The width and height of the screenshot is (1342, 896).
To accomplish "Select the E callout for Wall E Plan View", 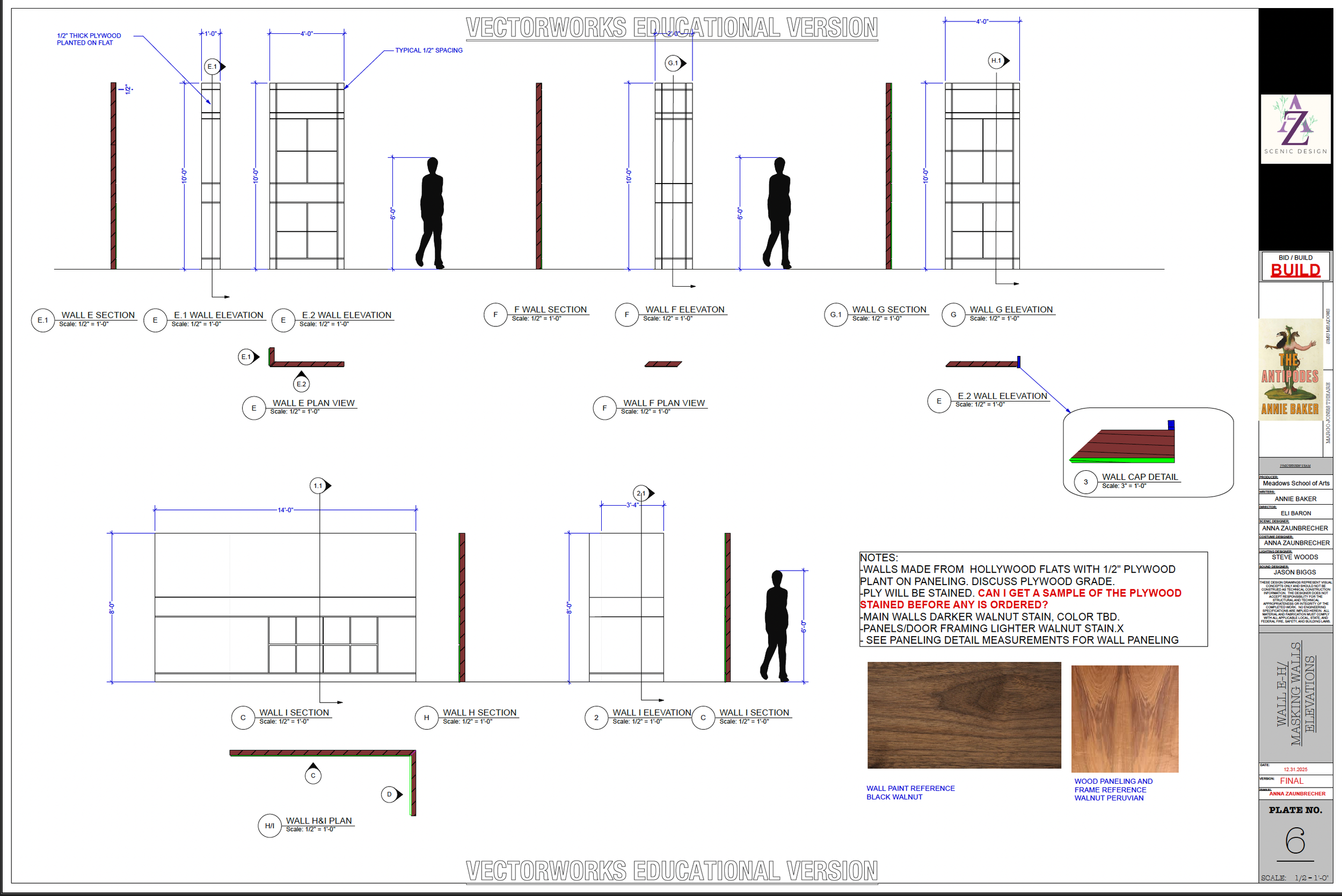I will coord(254,408).
